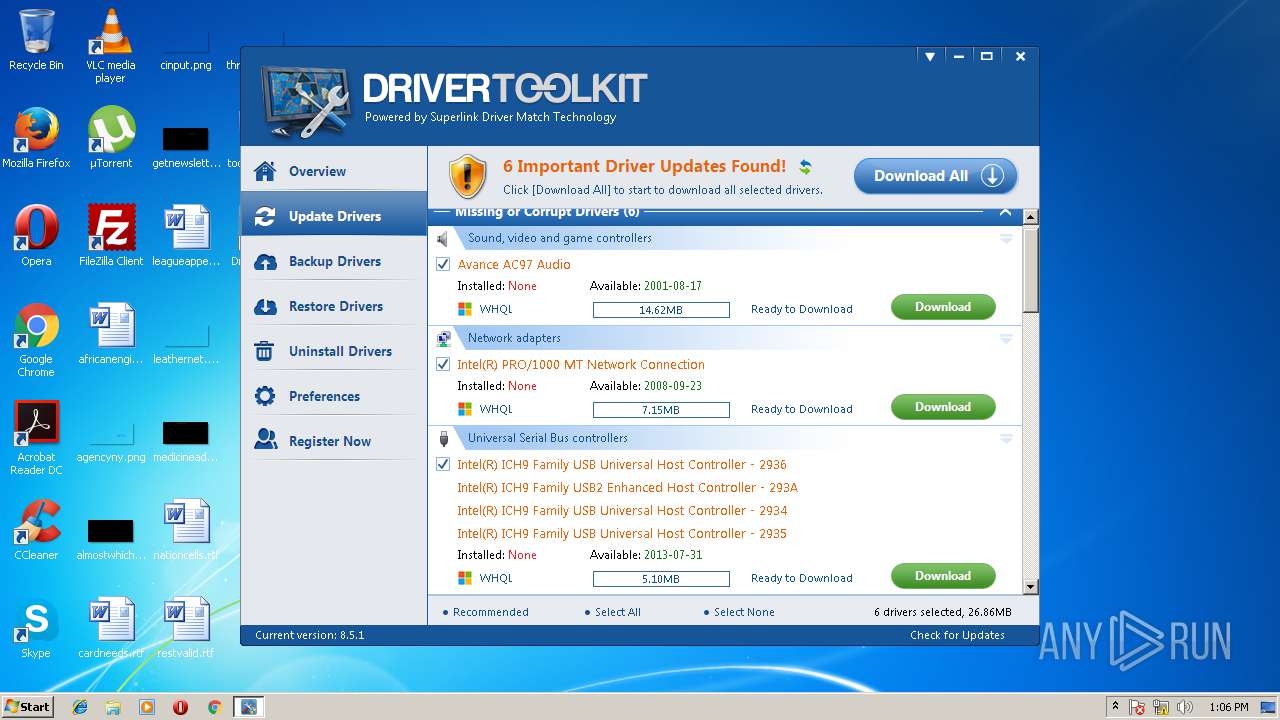Viewport: 1280px width, 720px height.
Task: Click the Register Now people icon
Action: pyautogui.click(x=265, y=439)
